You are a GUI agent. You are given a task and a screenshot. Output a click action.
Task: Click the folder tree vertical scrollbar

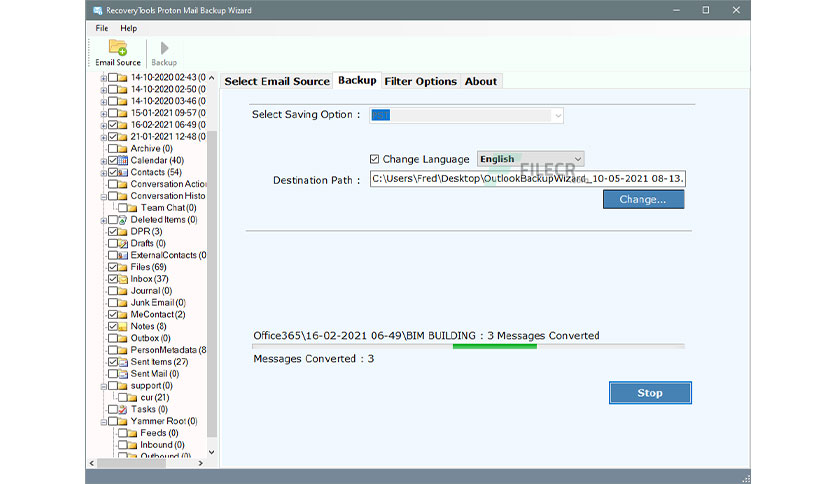[x=212, y=283]
